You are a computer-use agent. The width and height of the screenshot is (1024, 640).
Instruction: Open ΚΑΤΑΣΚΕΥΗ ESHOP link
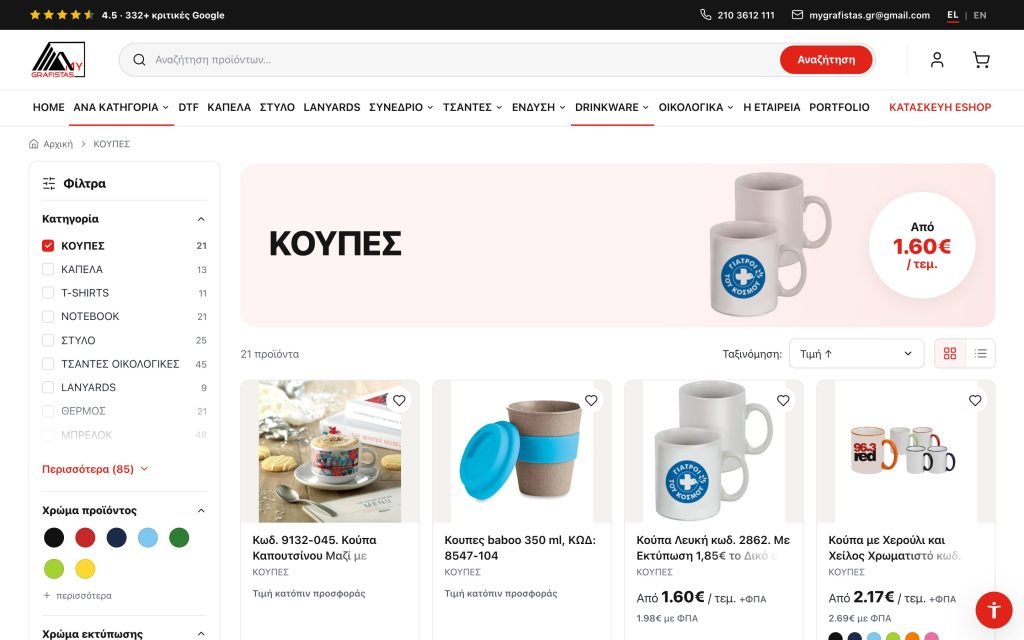point(940,107)
